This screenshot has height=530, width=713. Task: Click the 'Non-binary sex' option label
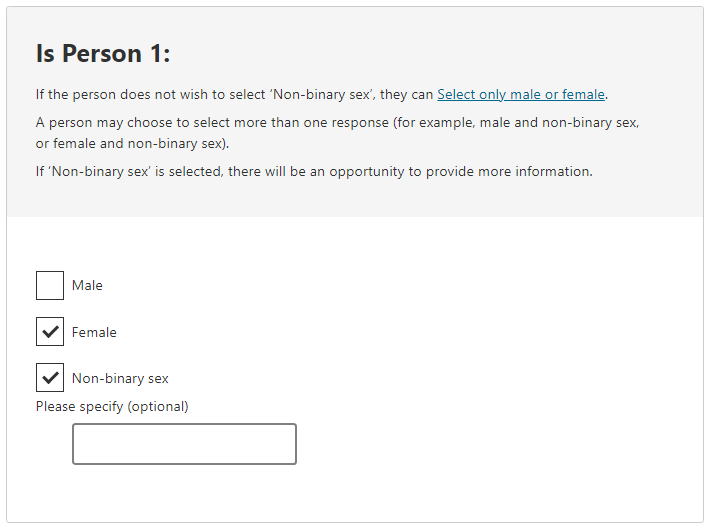click(x=120, y=379)
